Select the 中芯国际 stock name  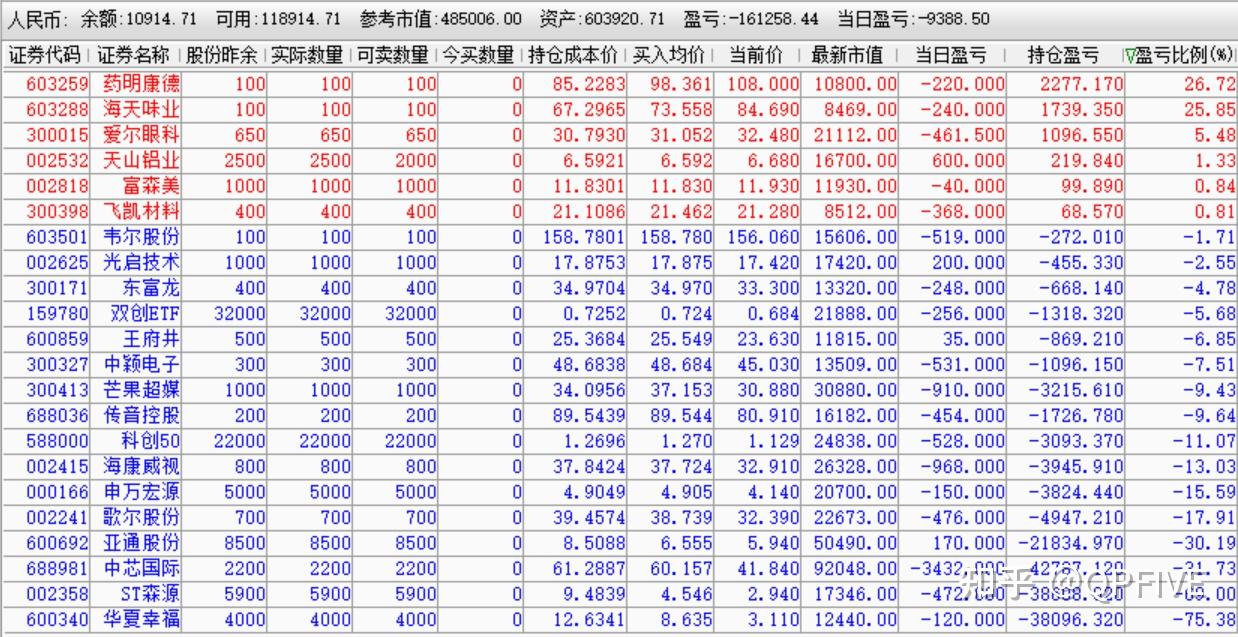141,568
